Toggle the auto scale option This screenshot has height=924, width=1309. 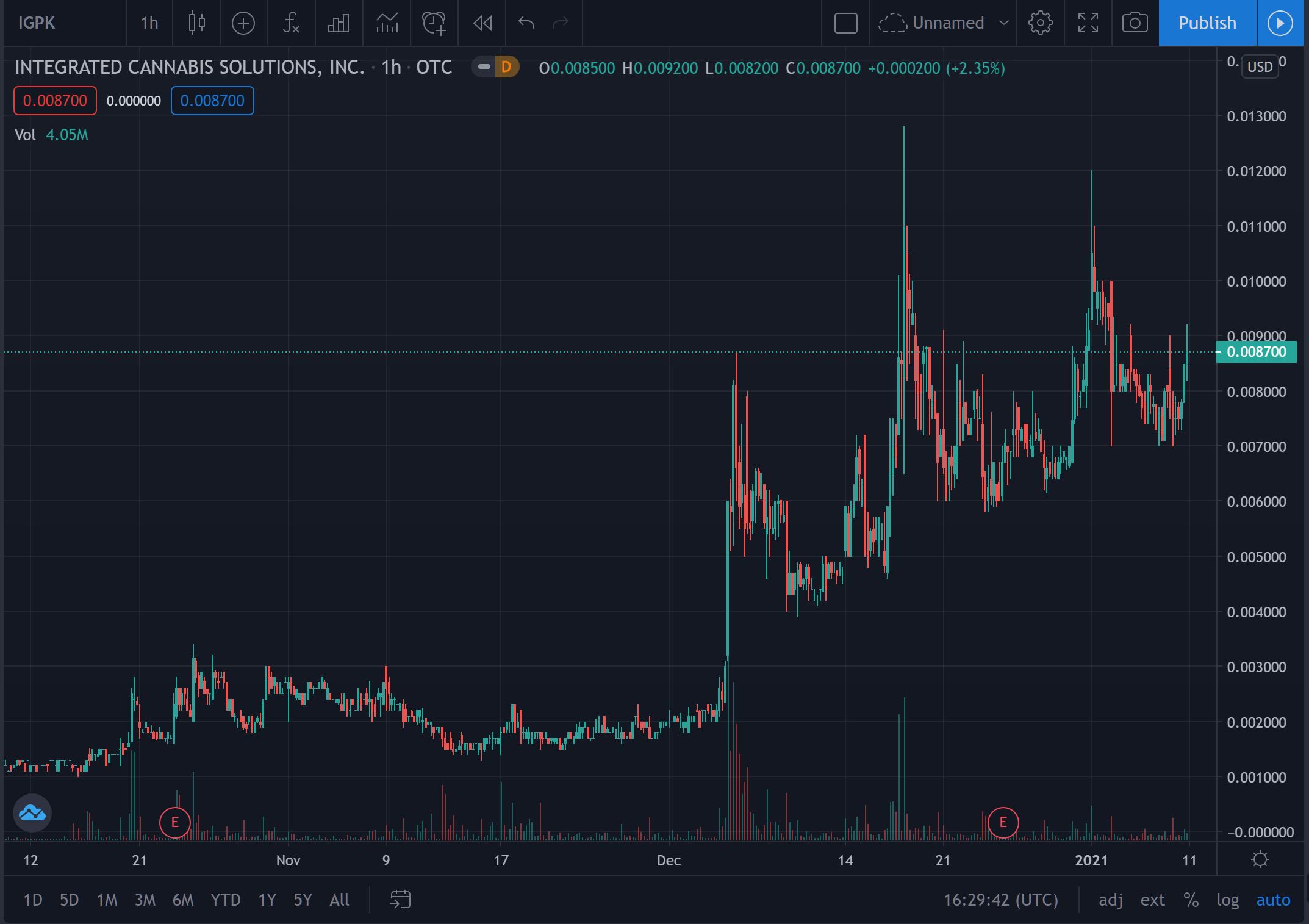click(x=1273, y=900)
